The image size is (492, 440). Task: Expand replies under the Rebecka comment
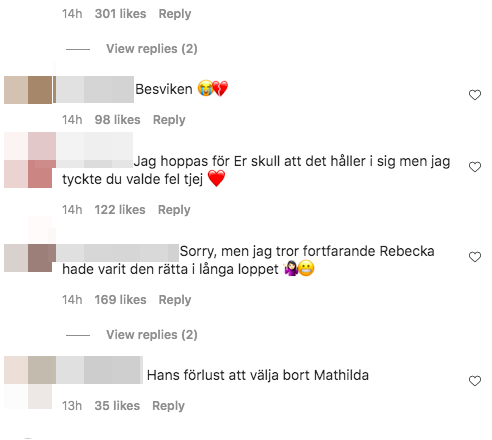[152, 335]
